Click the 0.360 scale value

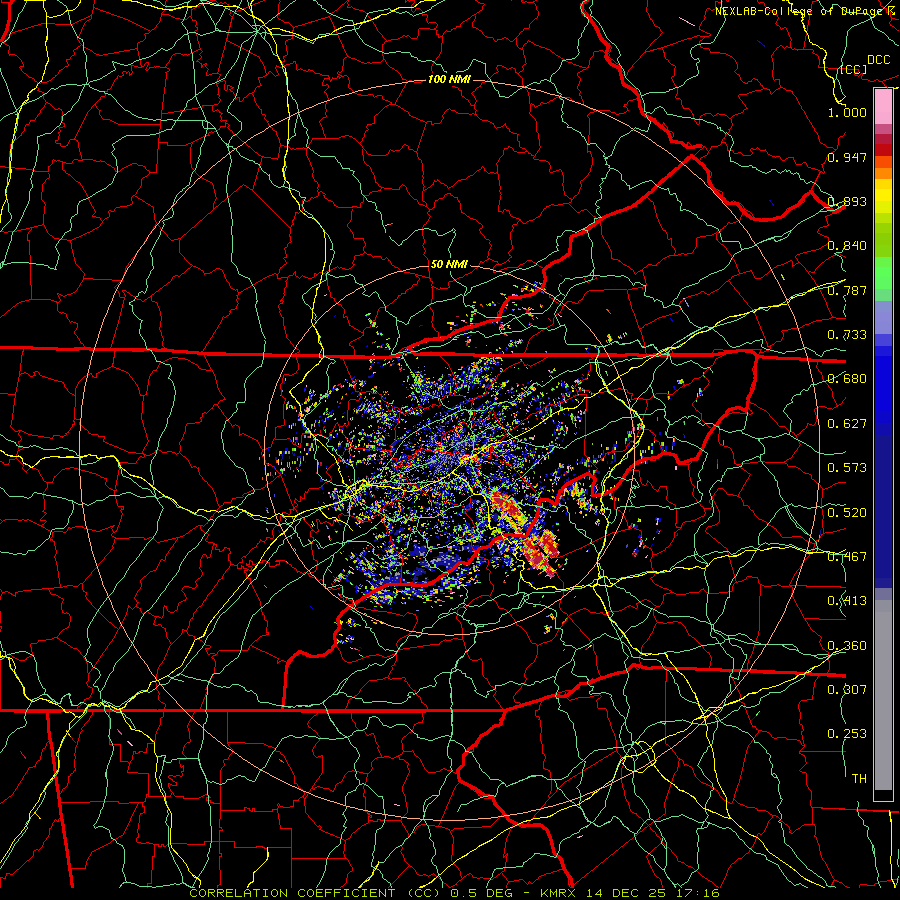click(847, 646)
